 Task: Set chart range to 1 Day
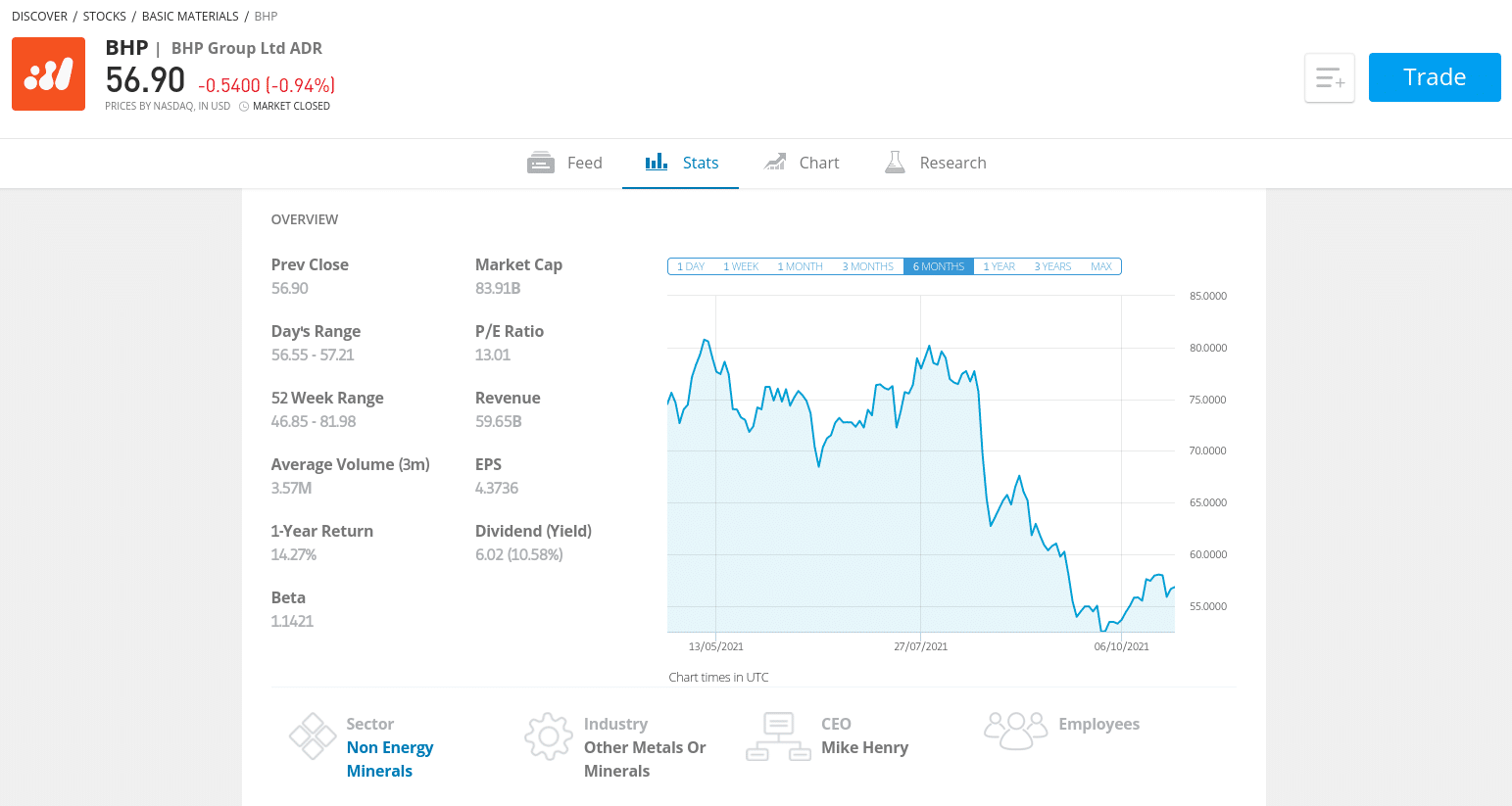[x=691, y=266]
